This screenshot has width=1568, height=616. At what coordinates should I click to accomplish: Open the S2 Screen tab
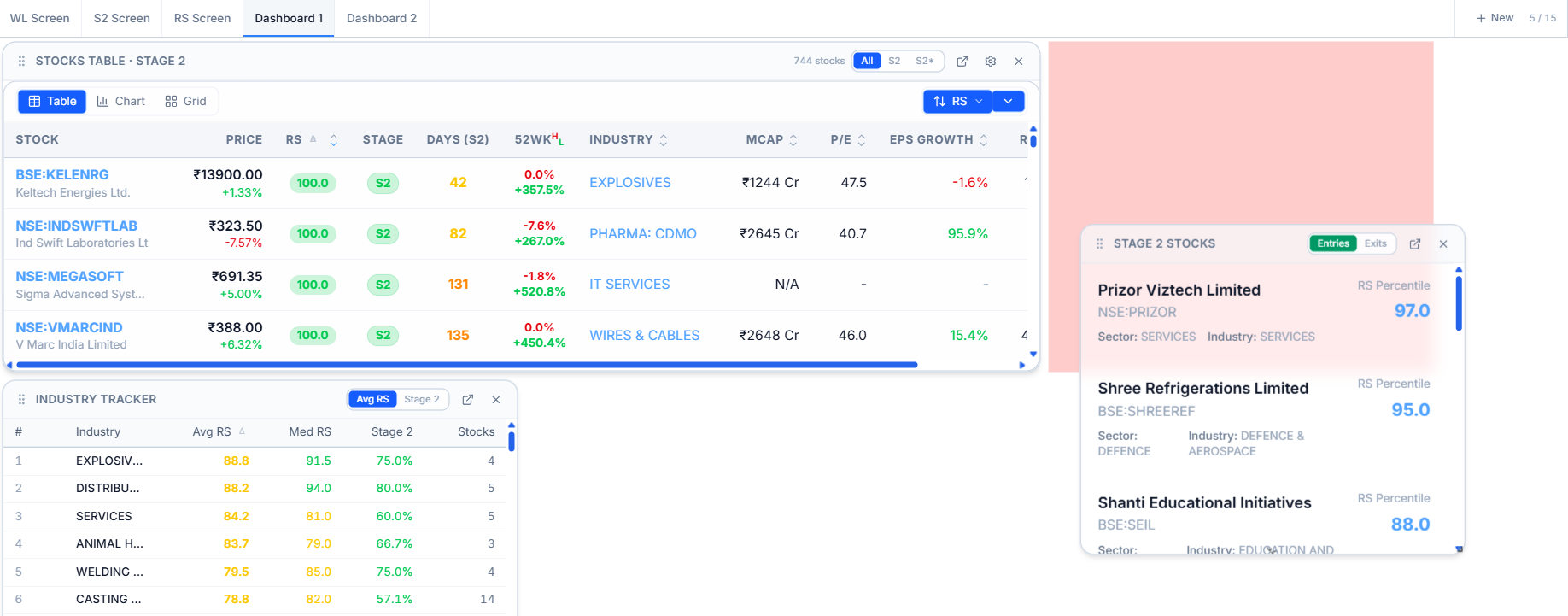point(122,18)
